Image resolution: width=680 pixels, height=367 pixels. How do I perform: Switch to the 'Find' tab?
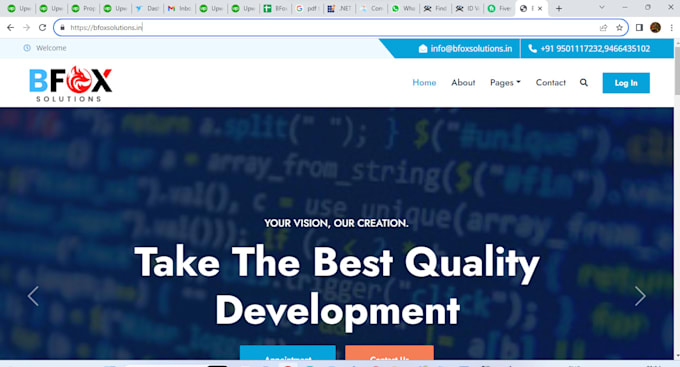click(435, 8)
